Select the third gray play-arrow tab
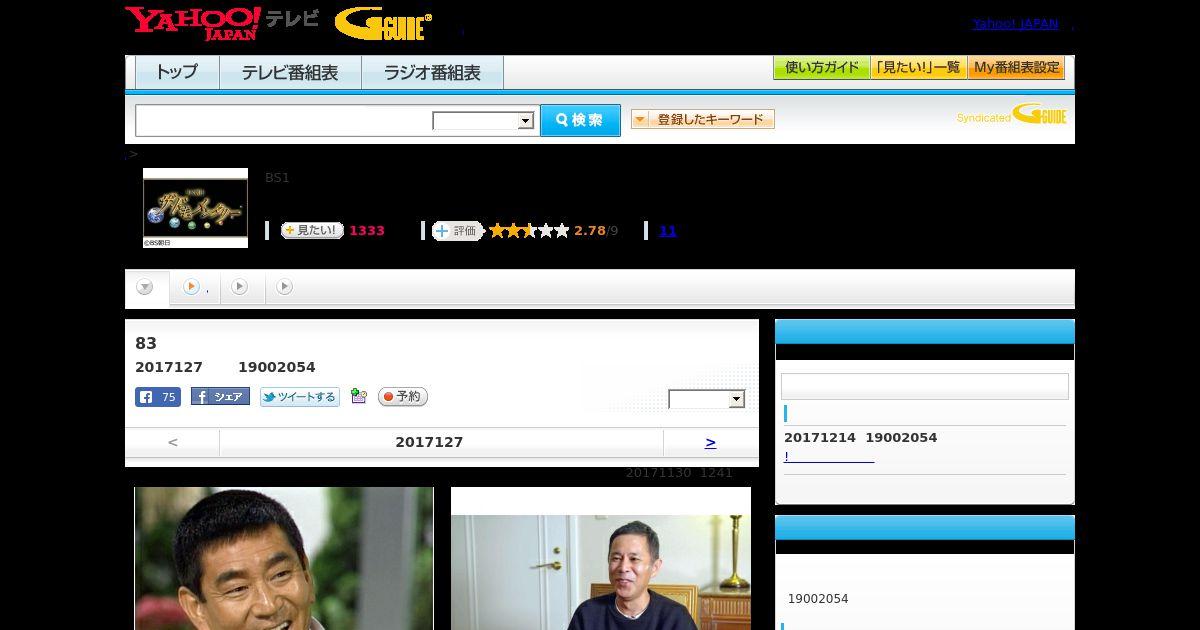The image size is (1200, 630). point(240,288)
